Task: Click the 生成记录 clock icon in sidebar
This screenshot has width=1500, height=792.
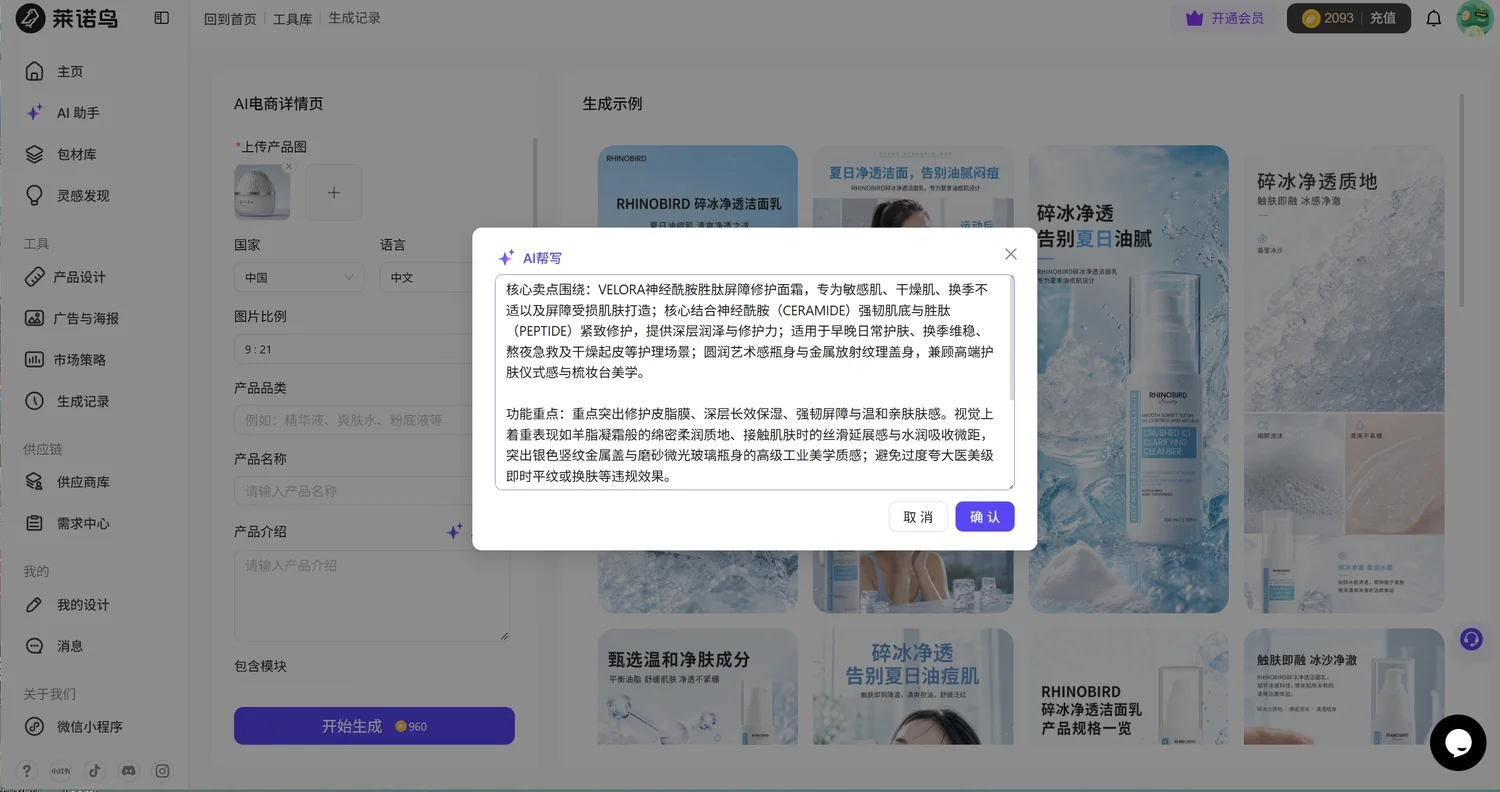Action: (x=35, y=401)
